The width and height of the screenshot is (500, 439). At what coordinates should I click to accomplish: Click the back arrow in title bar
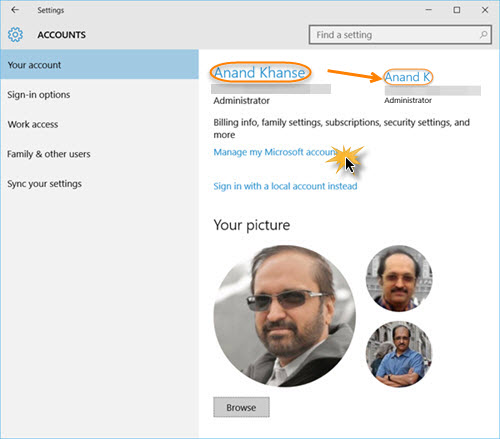15,10
